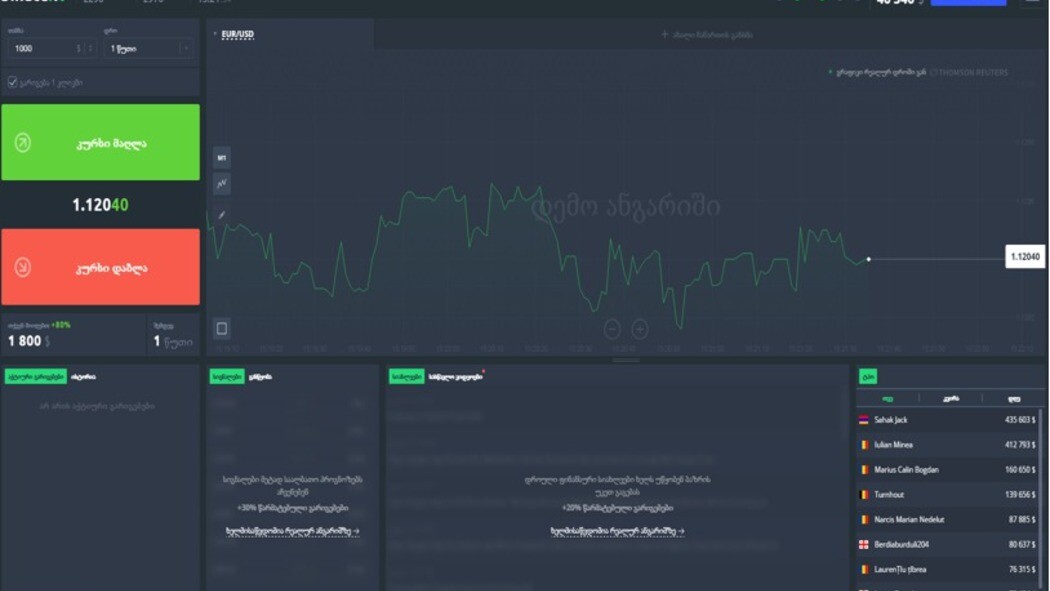Zoom in the chart with plus icon
Screen dimensions: 1050x591
640,328
